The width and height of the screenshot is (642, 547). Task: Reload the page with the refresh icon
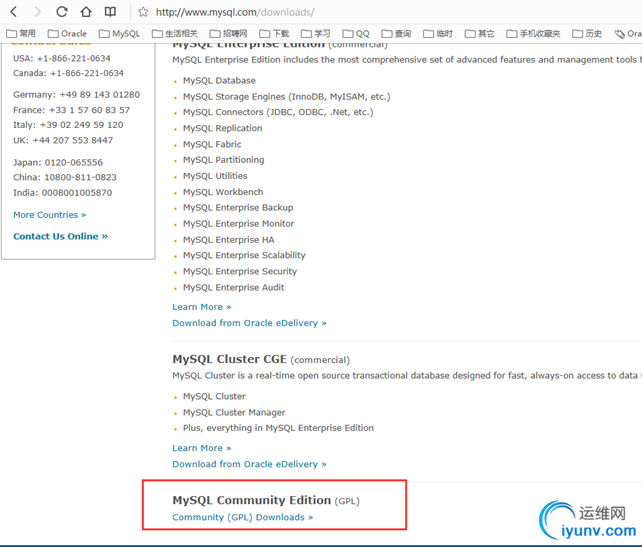tap(62, 11)
